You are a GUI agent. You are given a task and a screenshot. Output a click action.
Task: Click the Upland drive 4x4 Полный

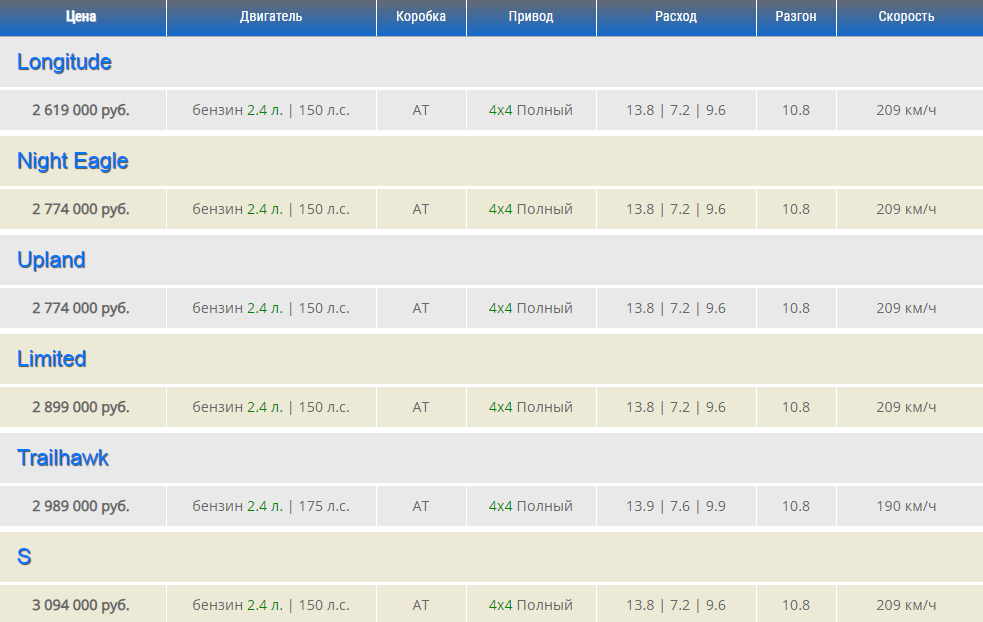coord(531,308)
